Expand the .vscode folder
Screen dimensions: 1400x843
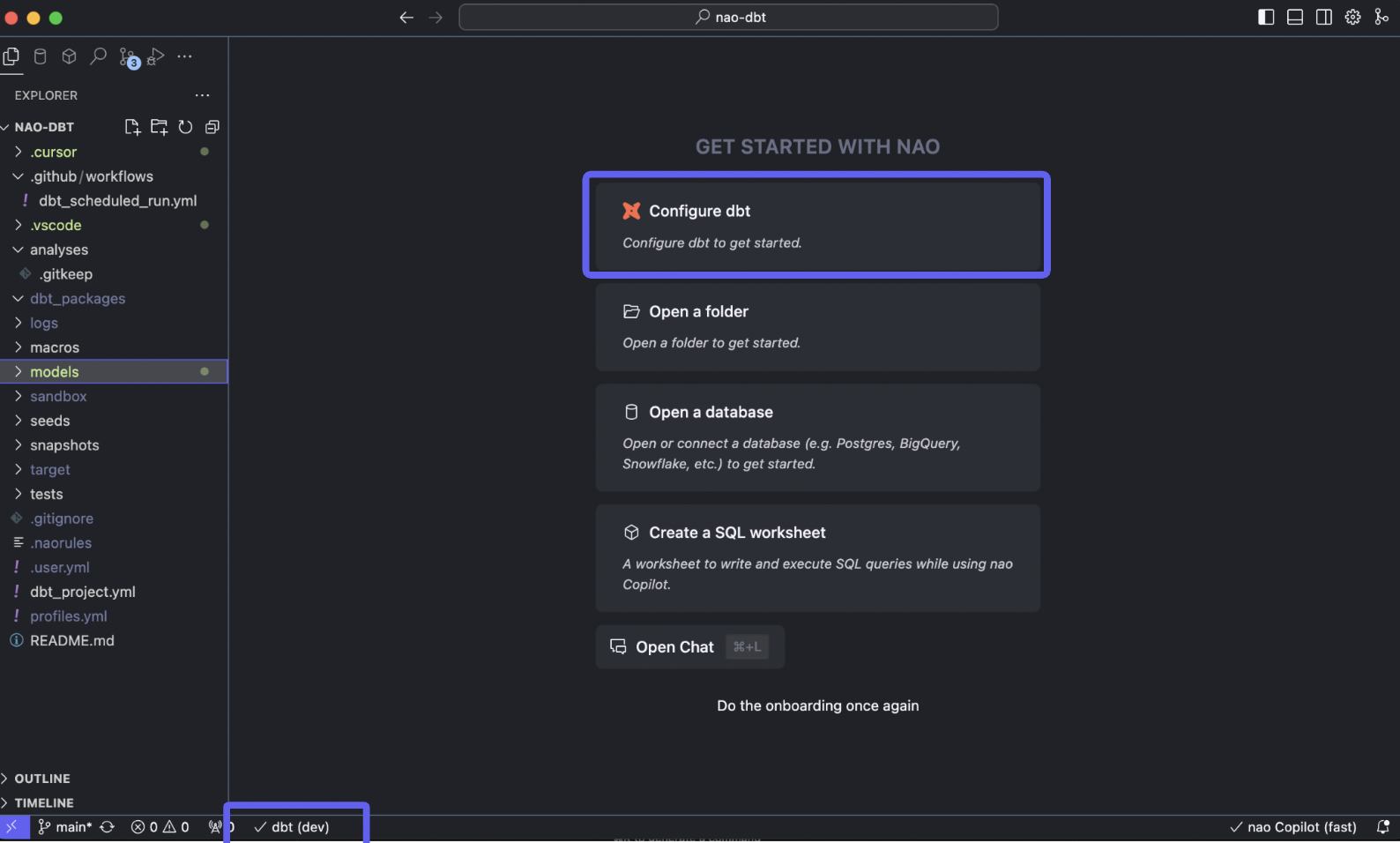click(114, 225)
